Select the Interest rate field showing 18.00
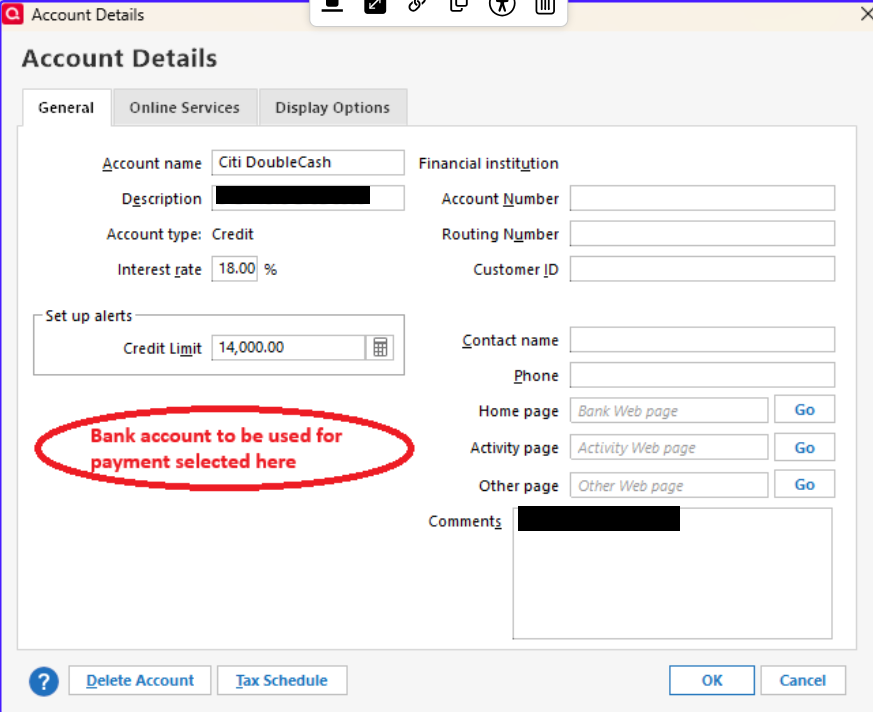The image size is (873, 712). 234,269
